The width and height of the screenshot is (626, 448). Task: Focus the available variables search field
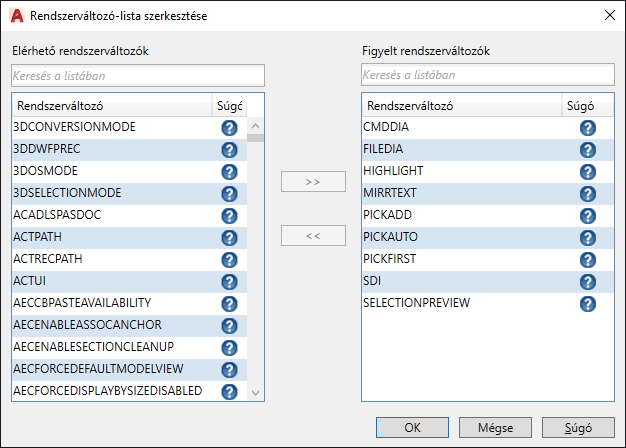coord(138,75)
